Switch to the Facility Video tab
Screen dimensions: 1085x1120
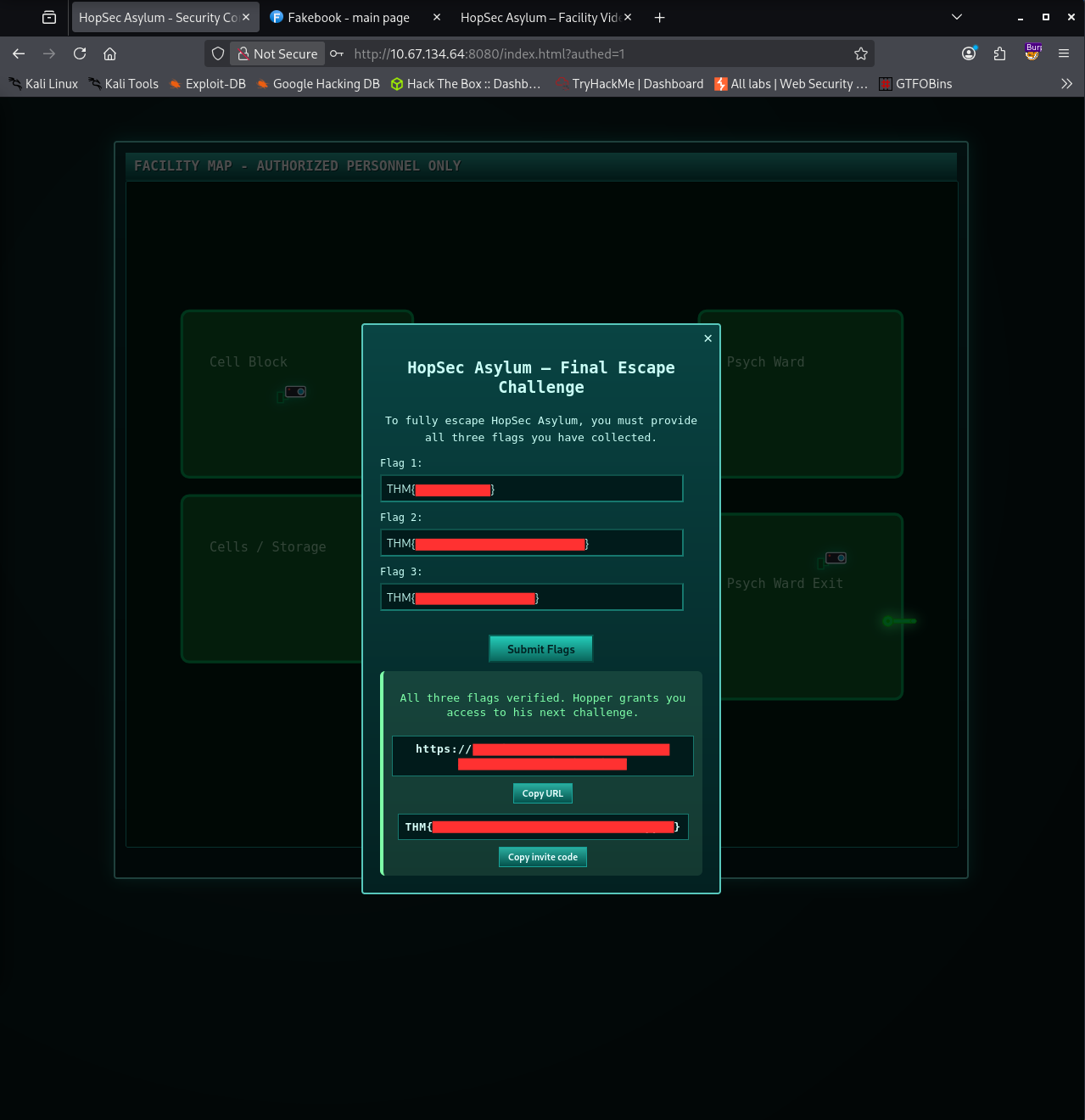click(x=539, y=17)
